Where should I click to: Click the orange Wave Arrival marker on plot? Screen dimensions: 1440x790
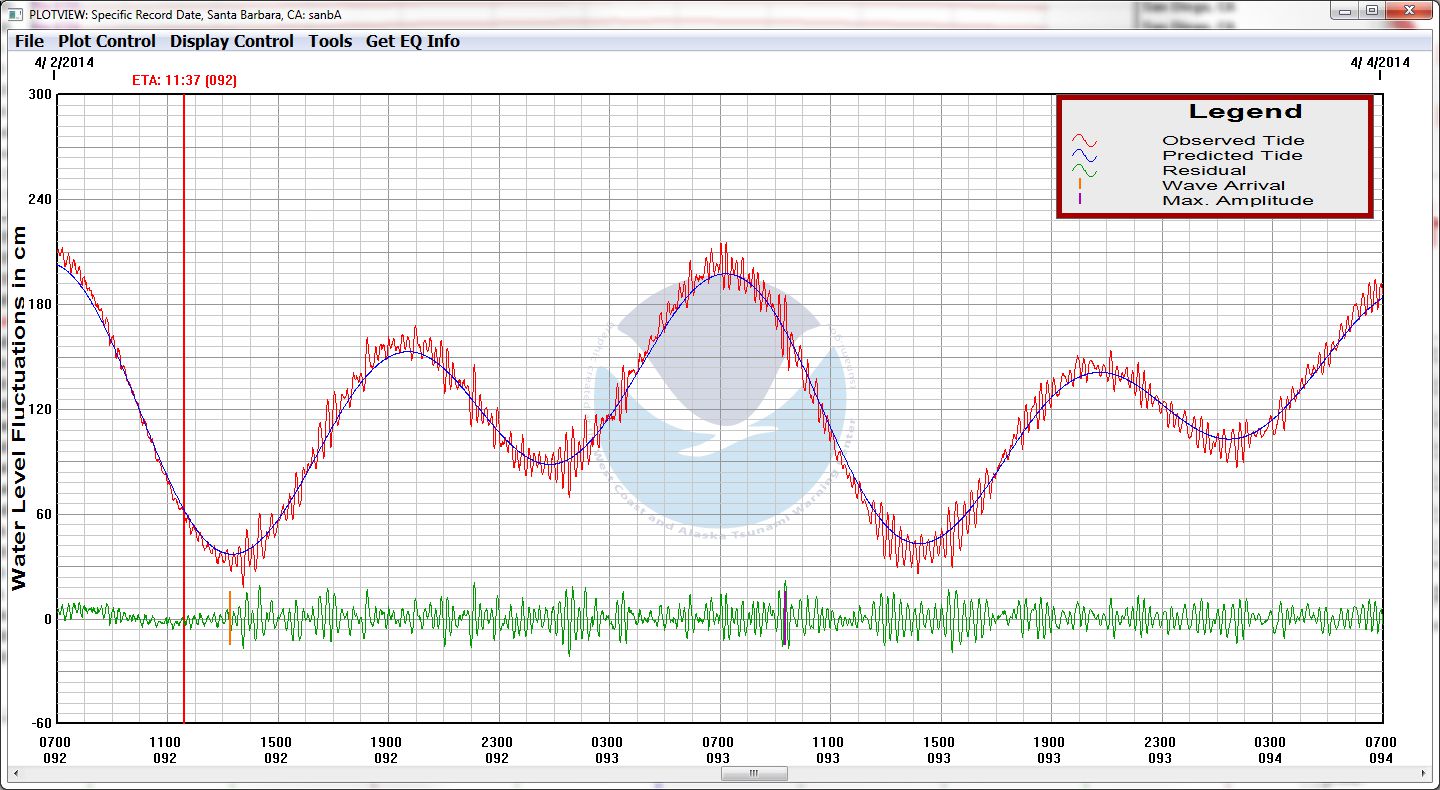coord(230,618)
